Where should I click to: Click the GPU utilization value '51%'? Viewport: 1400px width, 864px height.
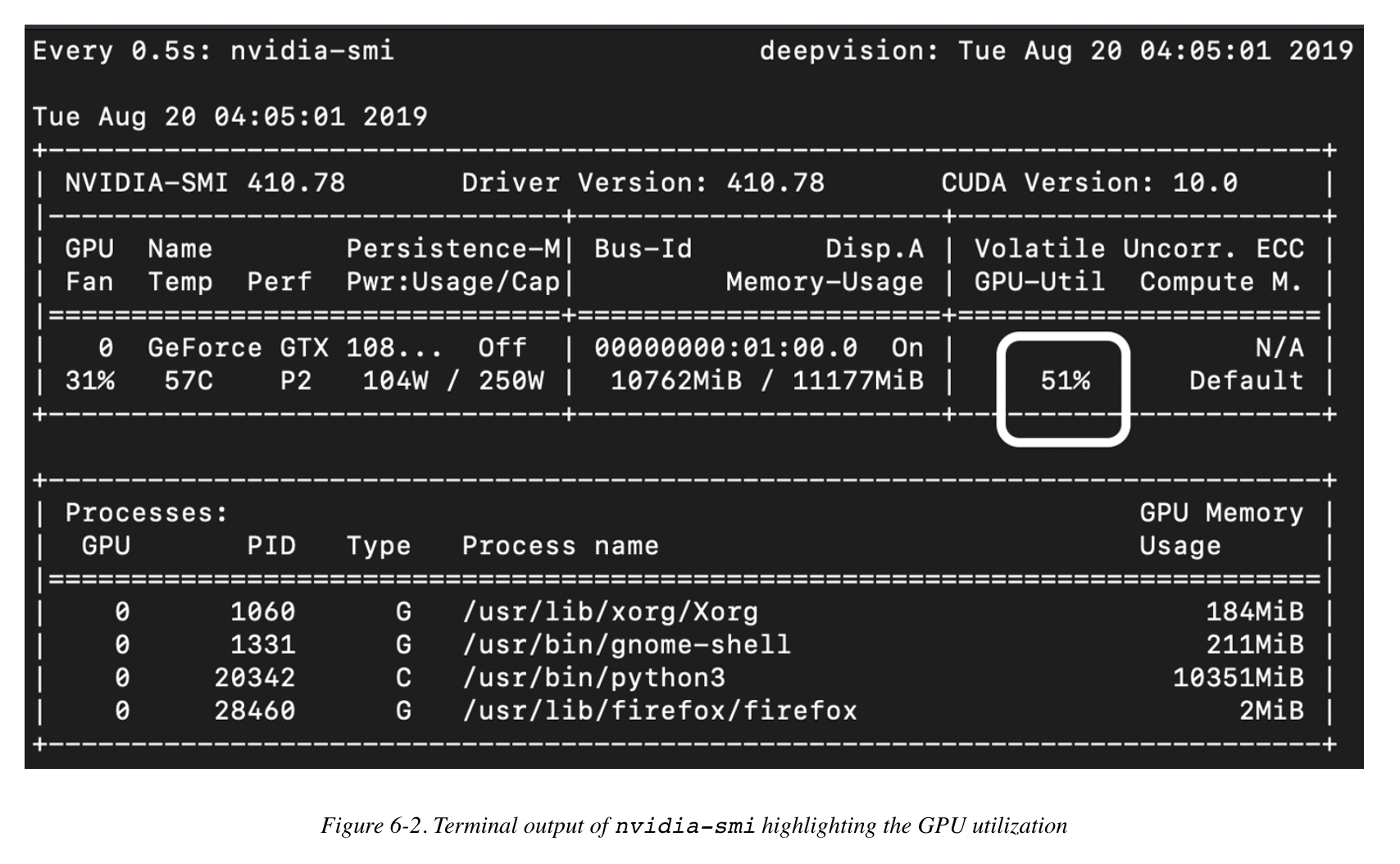click(1065, 380)
